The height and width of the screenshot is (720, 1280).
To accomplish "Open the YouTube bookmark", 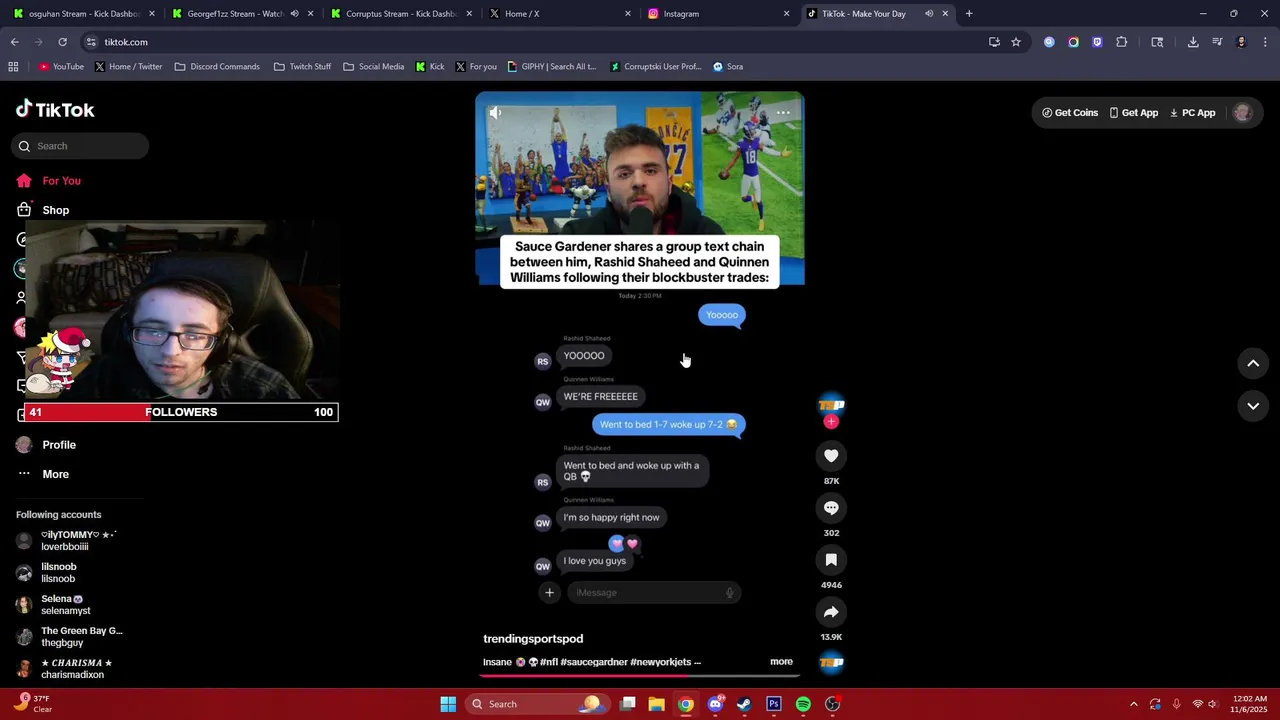I will coord(61,67).
